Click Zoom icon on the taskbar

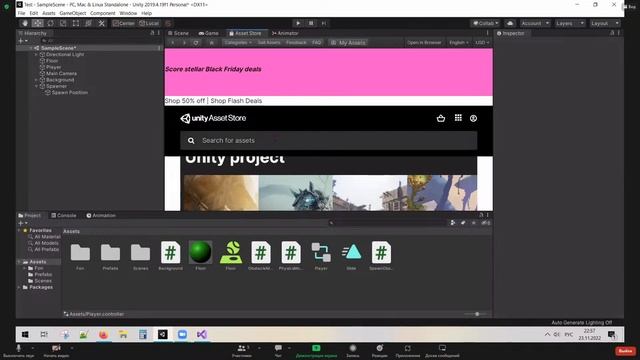tap(182, 335)
